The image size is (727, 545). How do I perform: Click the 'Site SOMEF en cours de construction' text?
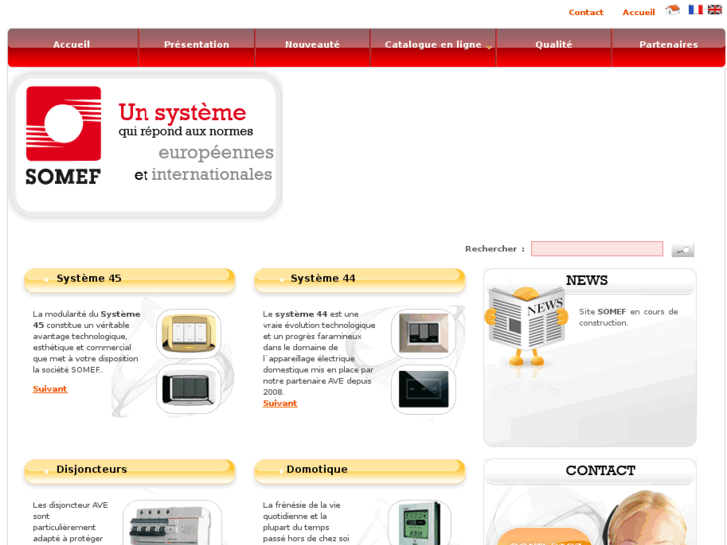click(628, 317)
